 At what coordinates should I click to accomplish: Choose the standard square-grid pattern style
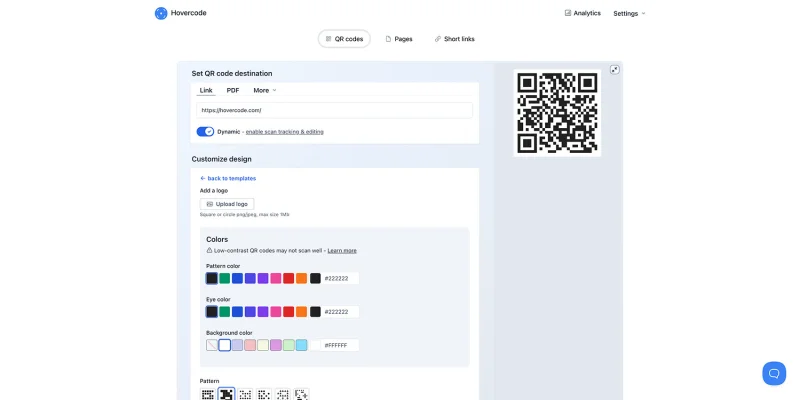coord(208,394)
